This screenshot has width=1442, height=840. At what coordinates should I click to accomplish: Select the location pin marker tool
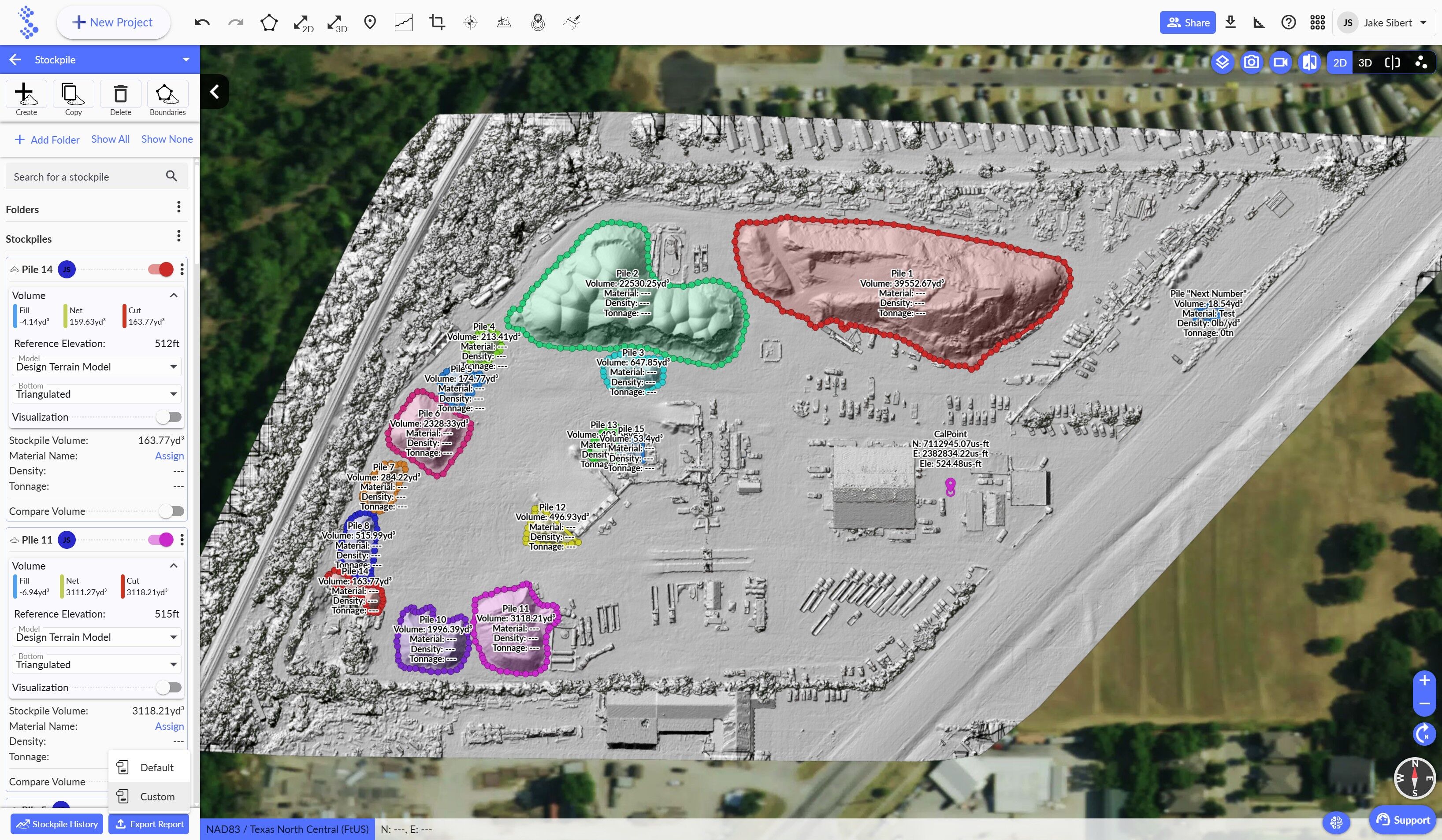[370, 22]
